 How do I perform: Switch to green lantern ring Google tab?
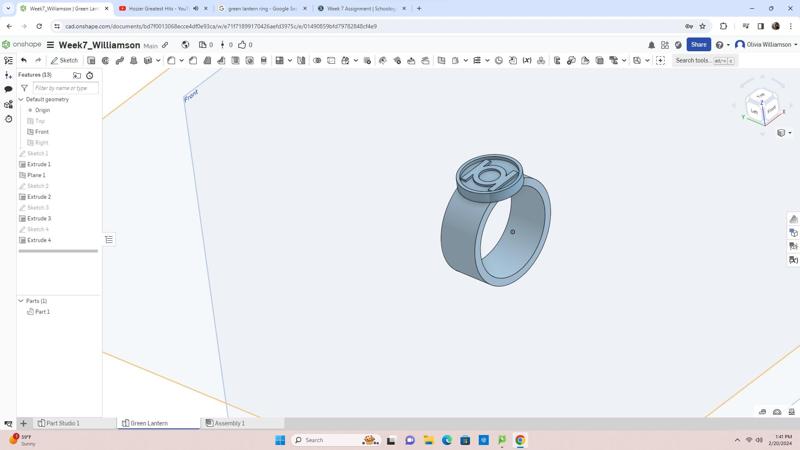coord(262,9)
